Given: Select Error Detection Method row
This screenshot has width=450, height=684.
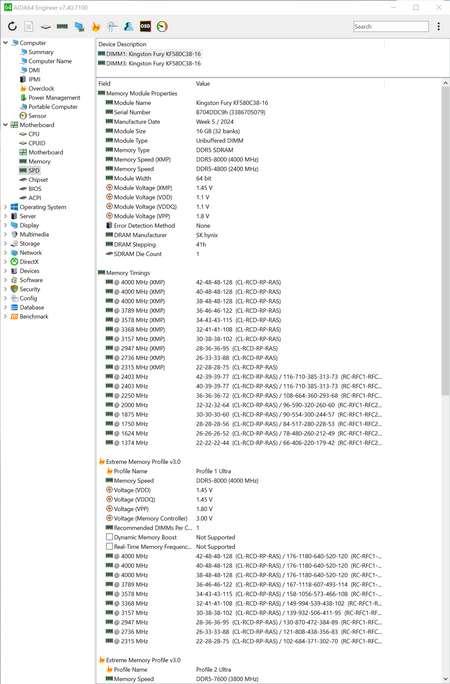Looking at the screenshot, I should pyautogui.click(x=240, y=226).
